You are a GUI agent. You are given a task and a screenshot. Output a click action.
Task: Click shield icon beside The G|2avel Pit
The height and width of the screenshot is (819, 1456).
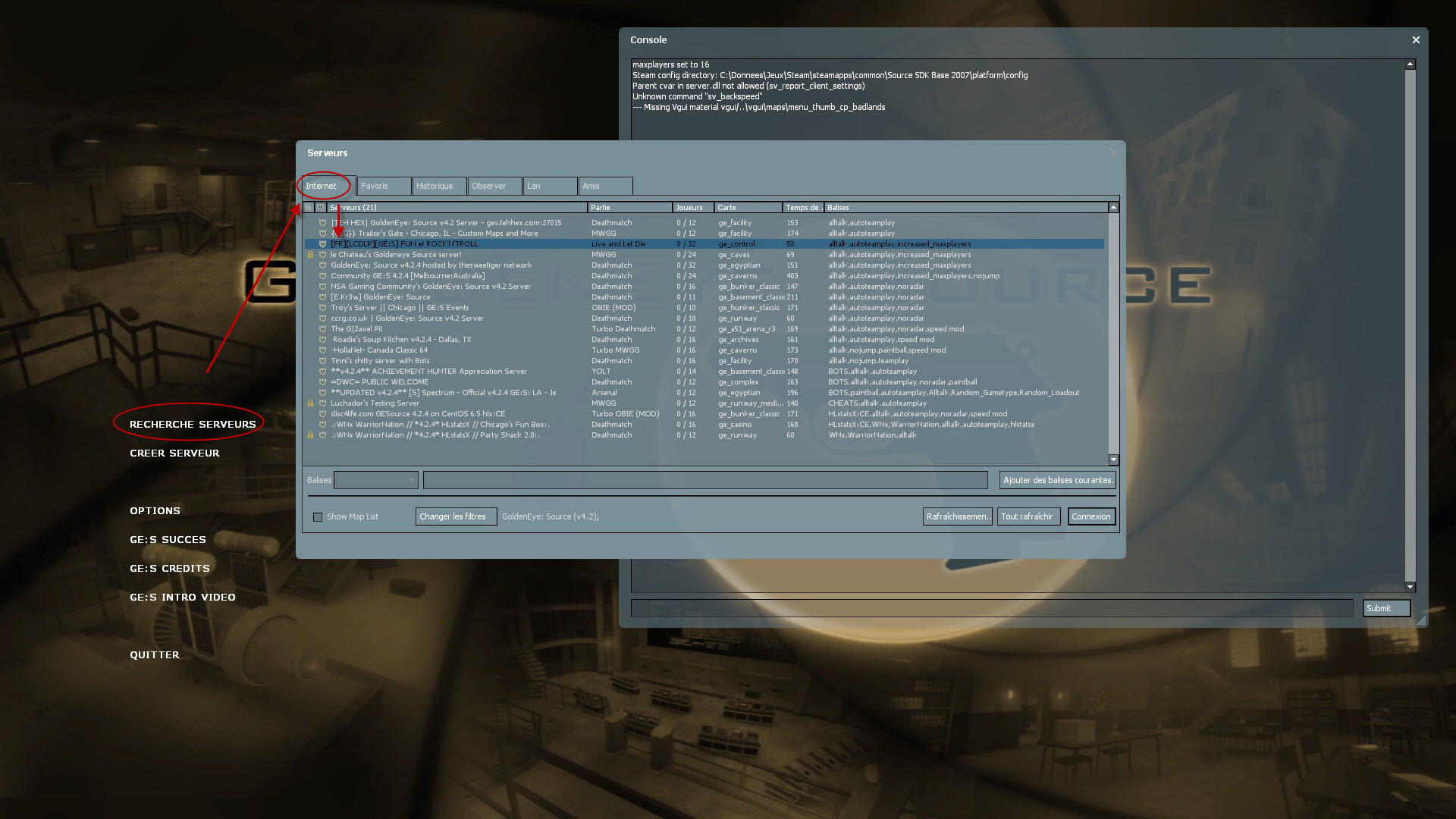(x=322, y=329)
